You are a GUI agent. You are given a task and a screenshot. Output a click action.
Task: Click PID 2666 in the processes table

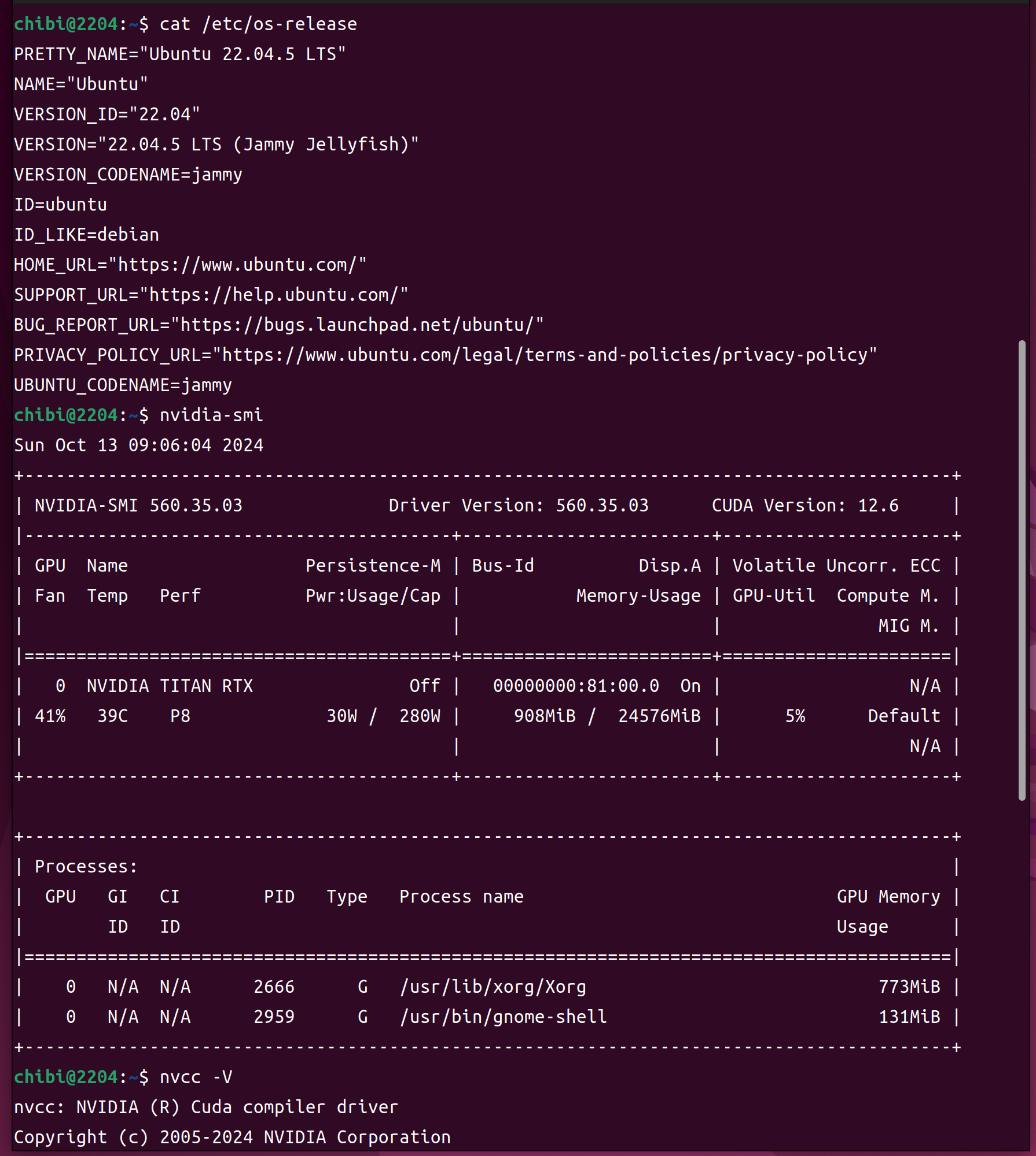[x=274, y=987]
